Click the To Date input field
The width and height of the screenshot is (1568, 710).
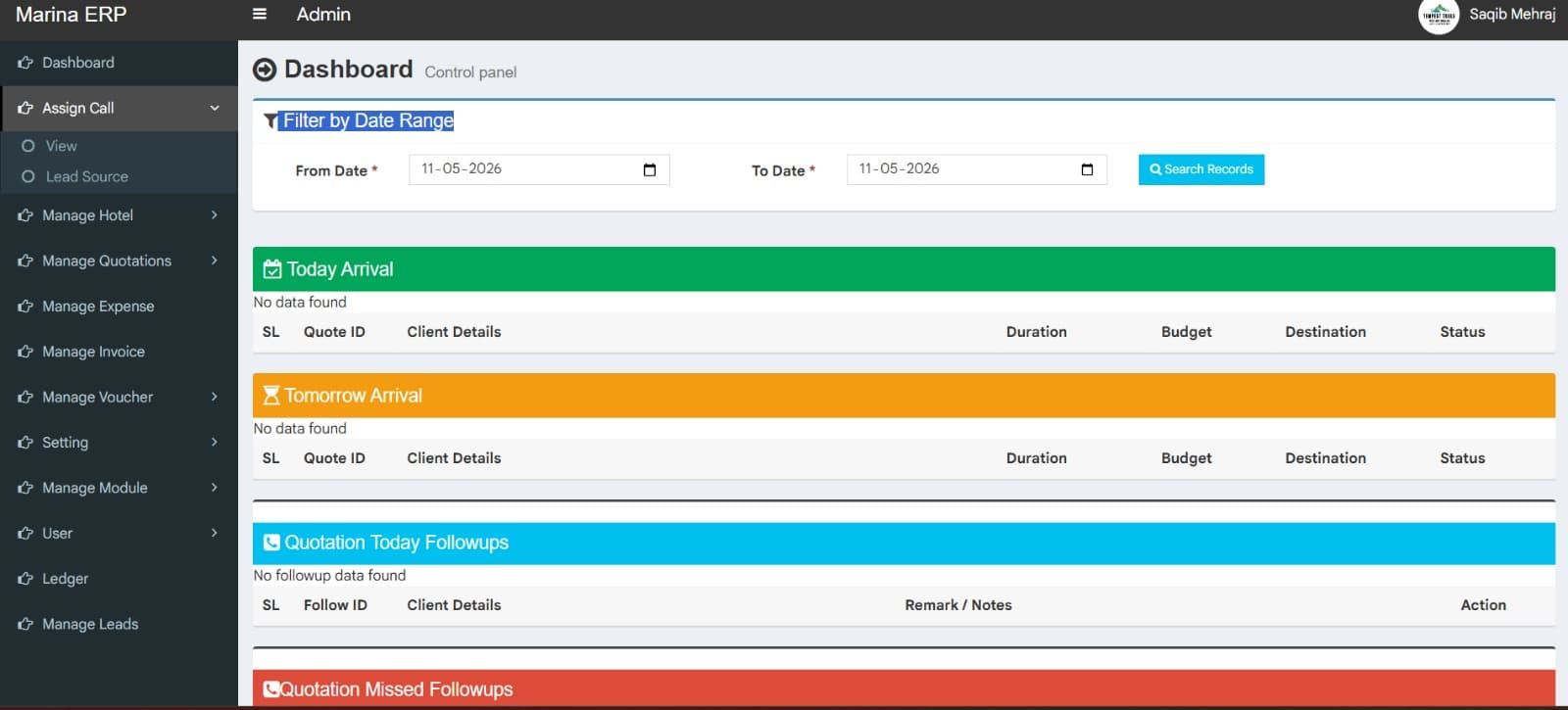point(977,169)
